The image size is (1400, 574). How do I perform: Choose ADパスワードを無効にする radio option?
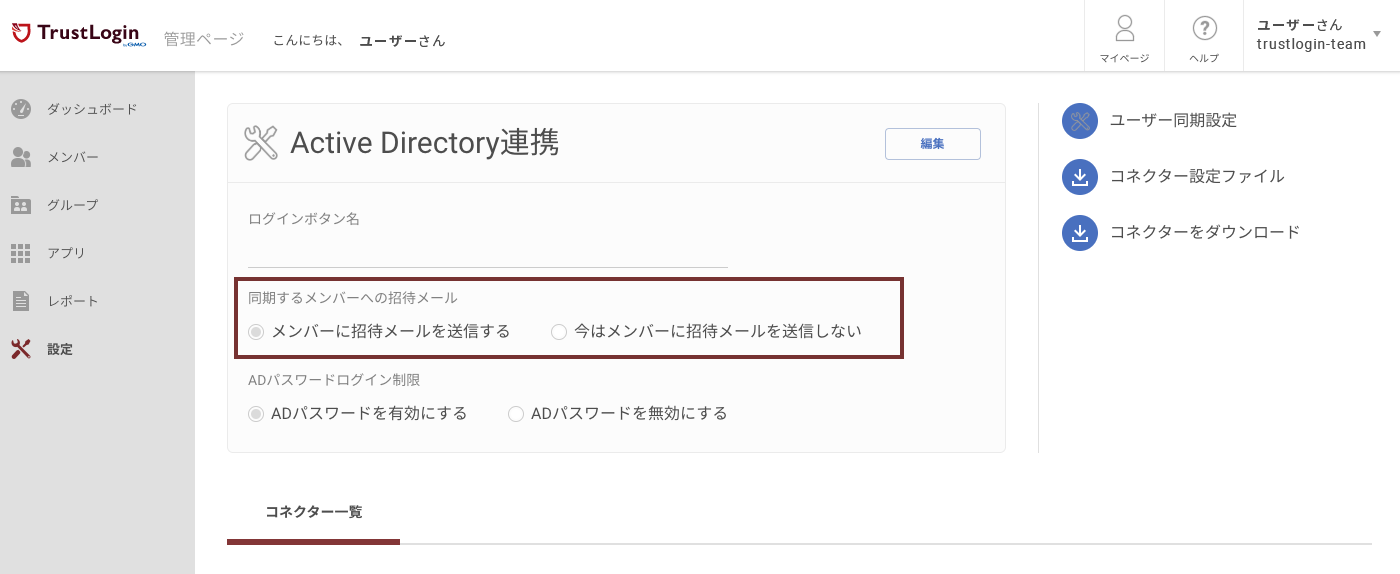click(516, 414)
